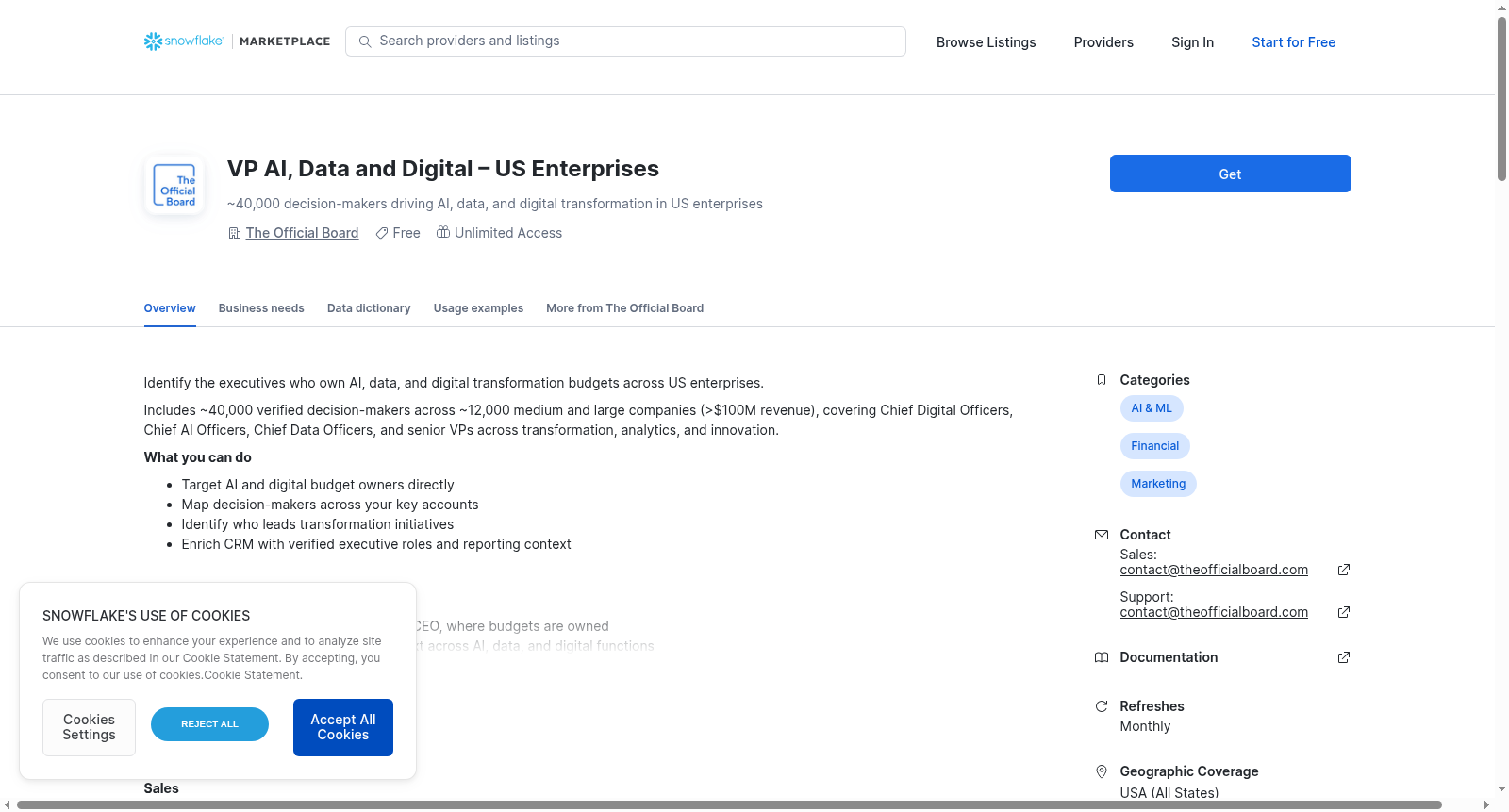Click the horizontal scrollbar thumb
The height and width of the screenshot is (812, 1509).
point(729,805)
